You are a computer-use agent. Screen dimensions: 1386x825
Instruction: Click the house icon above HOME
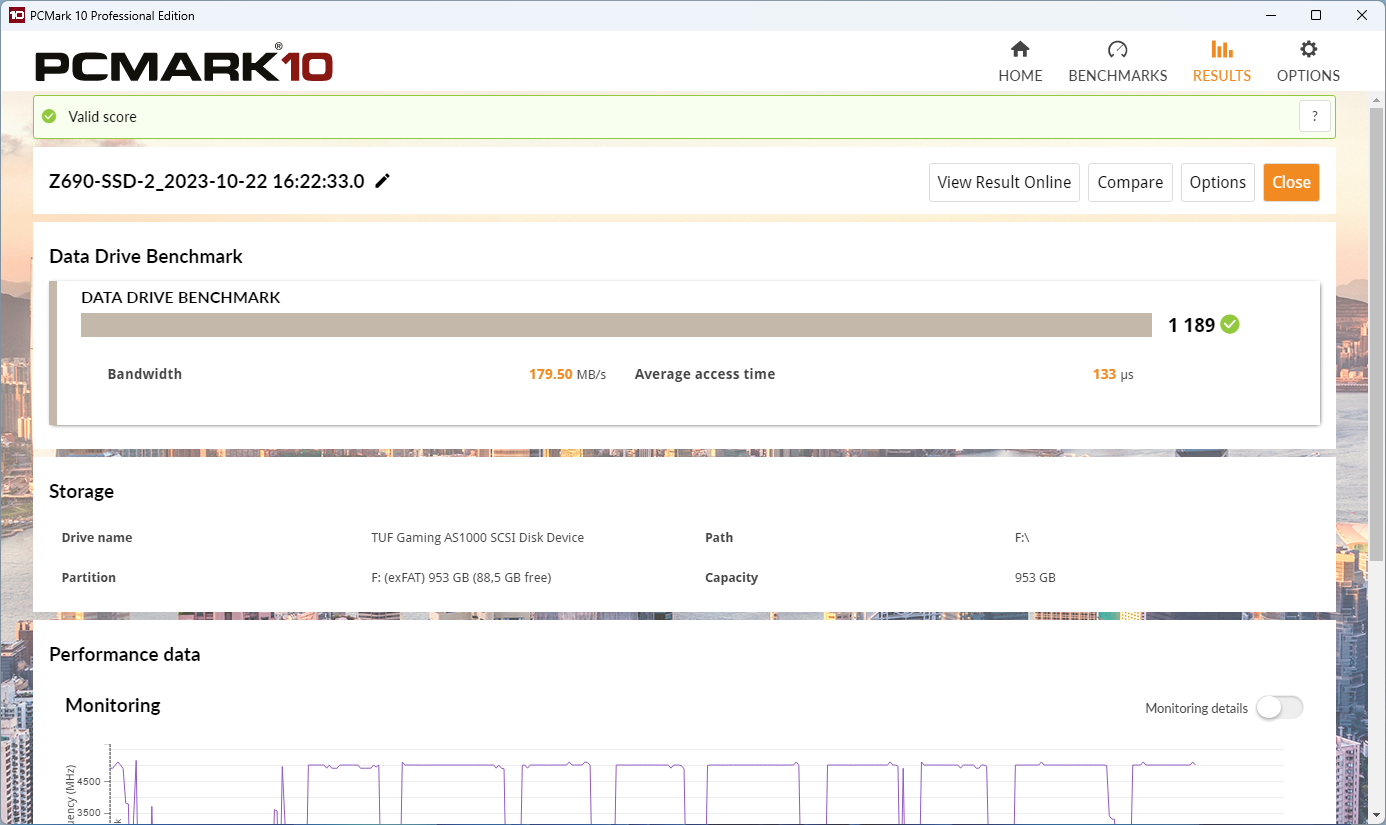pyautogui.click(x=1020, y=49)
